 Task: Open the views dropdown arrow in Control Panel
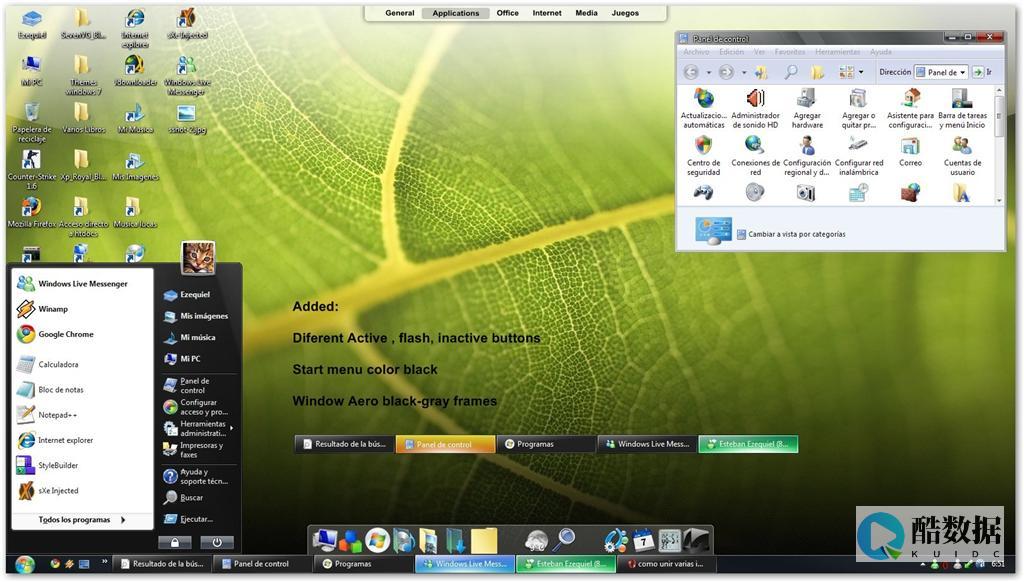coord(859,72)
